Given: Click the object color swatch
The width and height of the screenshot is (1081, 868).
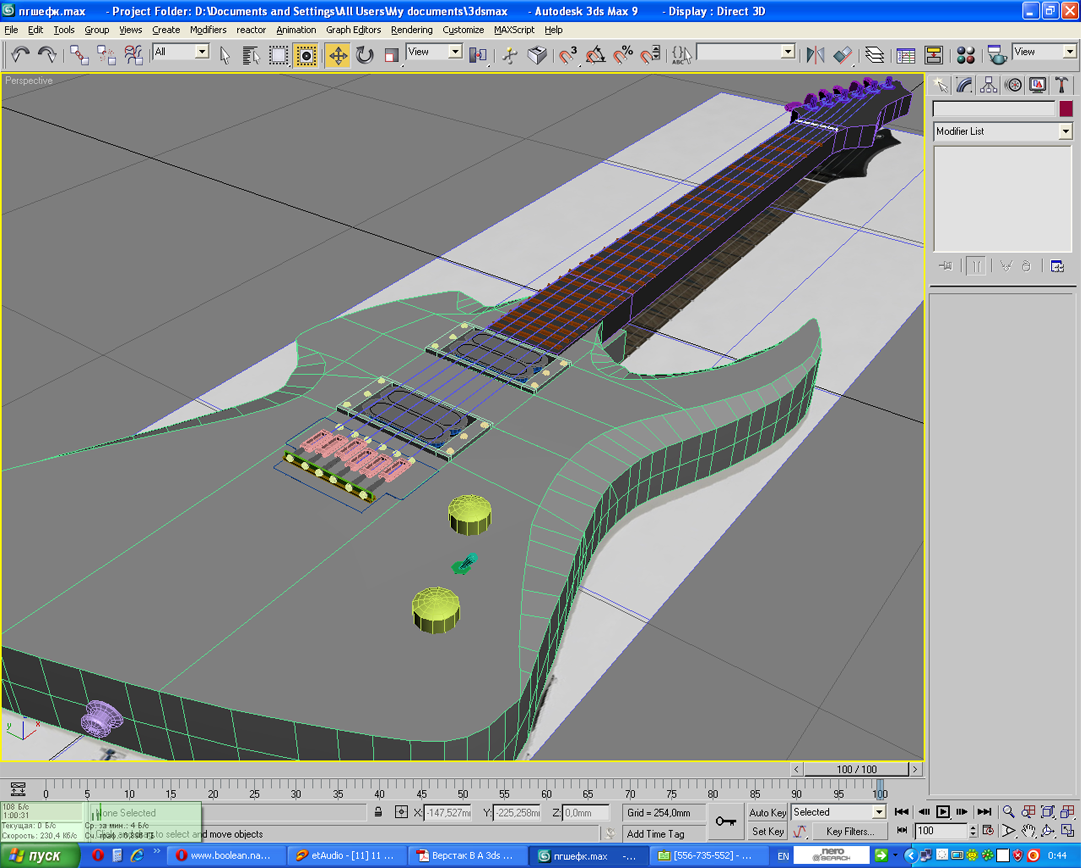Looking at the screenshot, I should click(x=1066, y=109).
